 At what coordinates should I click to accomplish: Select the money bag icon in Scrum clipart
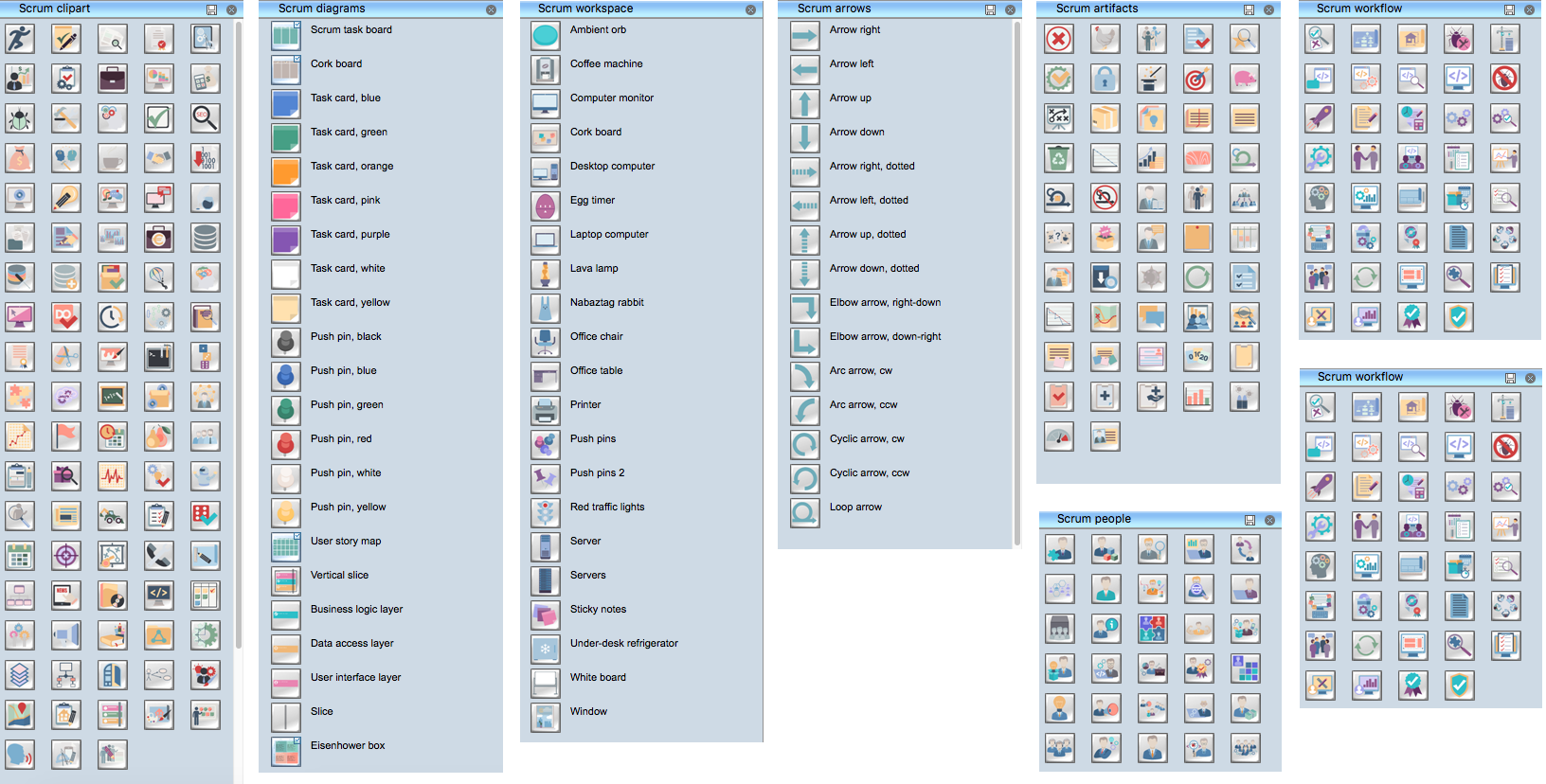tap(20, 158)
